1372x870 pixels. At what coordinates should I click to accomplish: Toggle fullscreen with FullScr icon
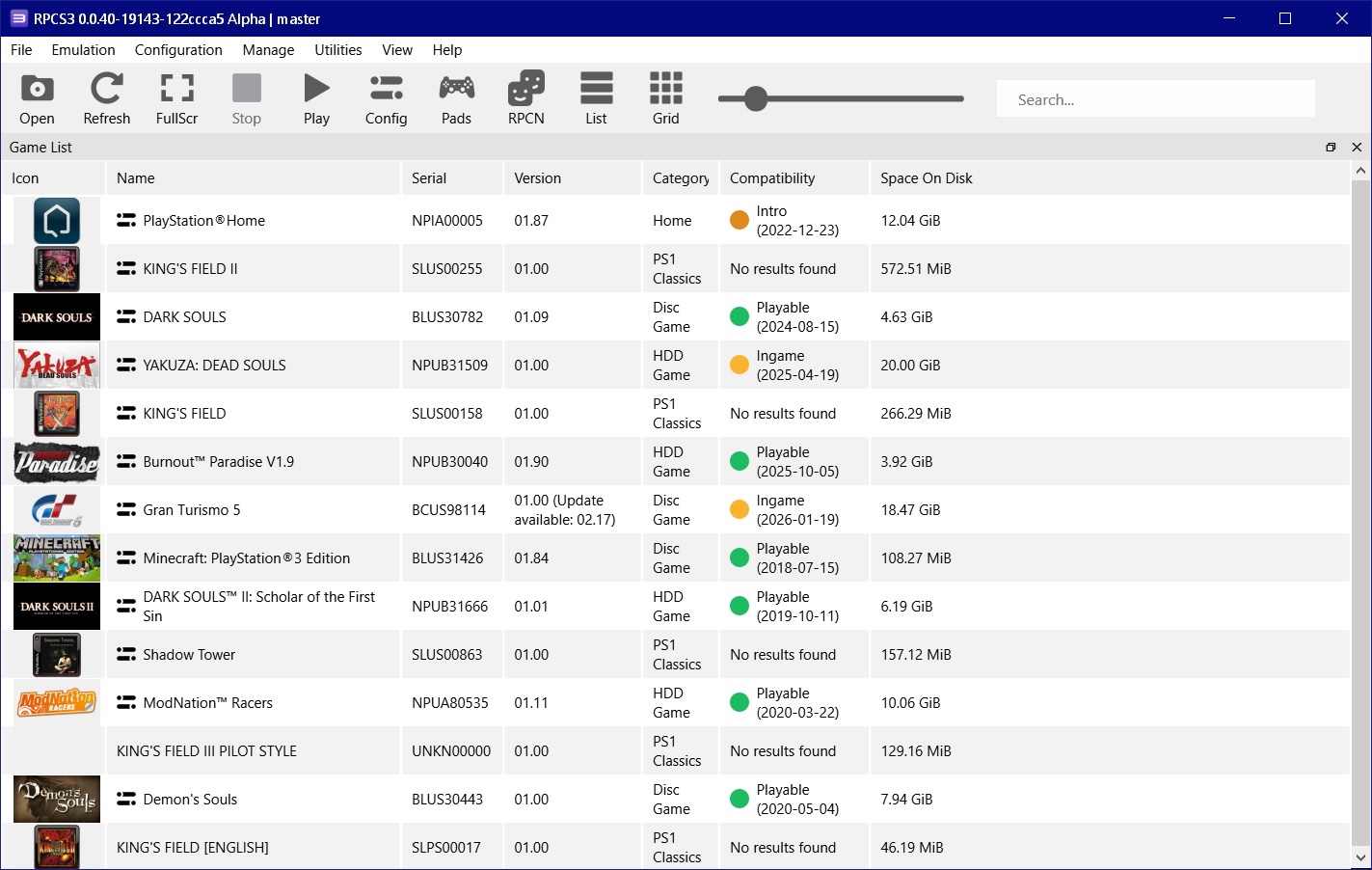(x=176, y=98)
